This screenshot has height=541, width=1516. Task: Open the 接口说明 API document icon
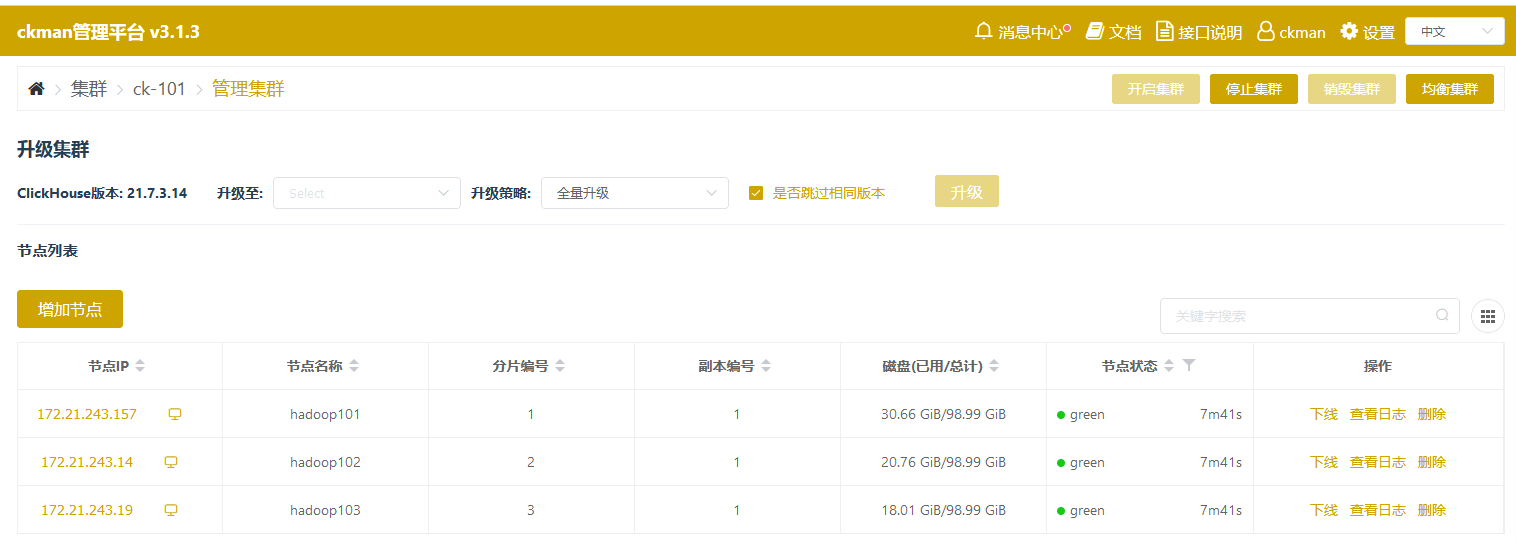1164,31
